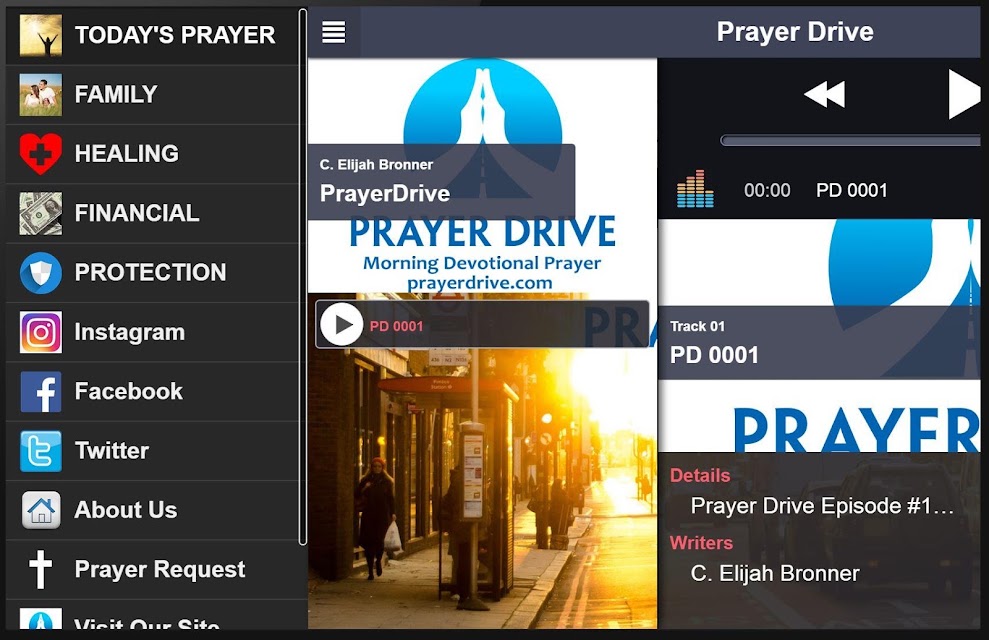The image size is (989, 640).
Task: Click the Today's Prayer sunrise icon
Action: pyautogui.click(x=41, y=35)
